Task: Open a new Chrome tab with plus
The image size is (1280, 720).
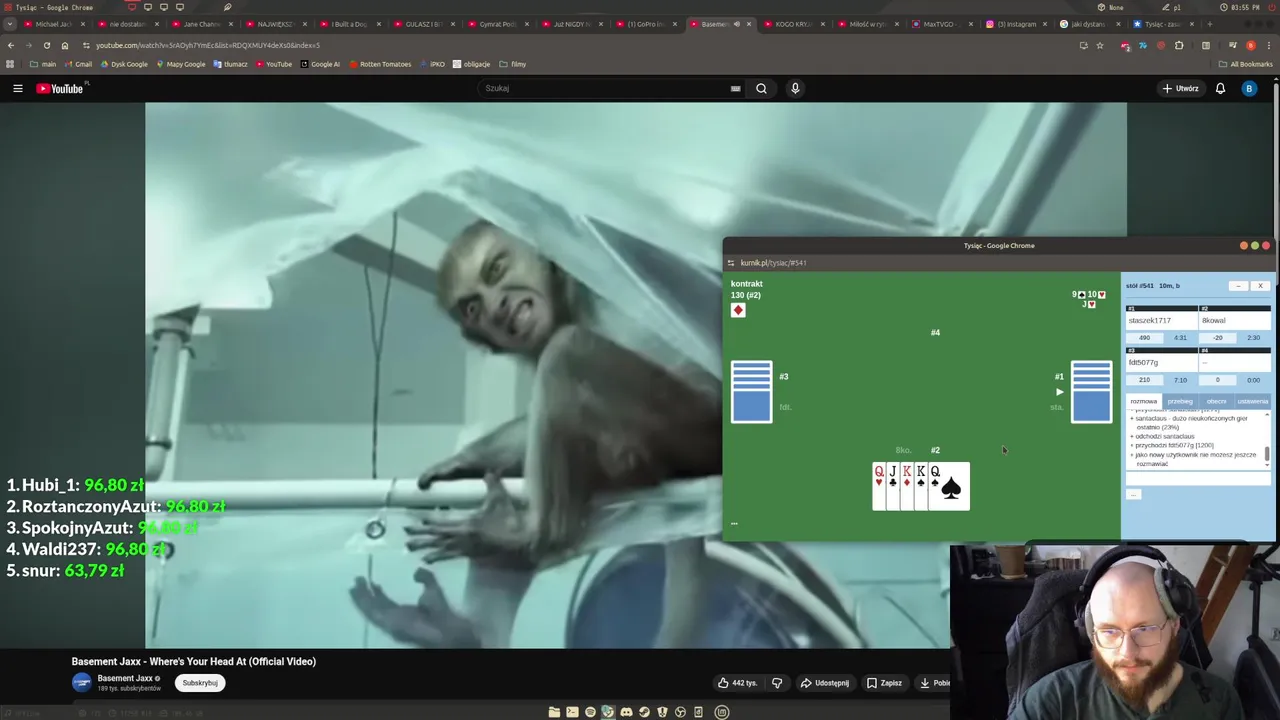Action: (x=1209, y=24)
